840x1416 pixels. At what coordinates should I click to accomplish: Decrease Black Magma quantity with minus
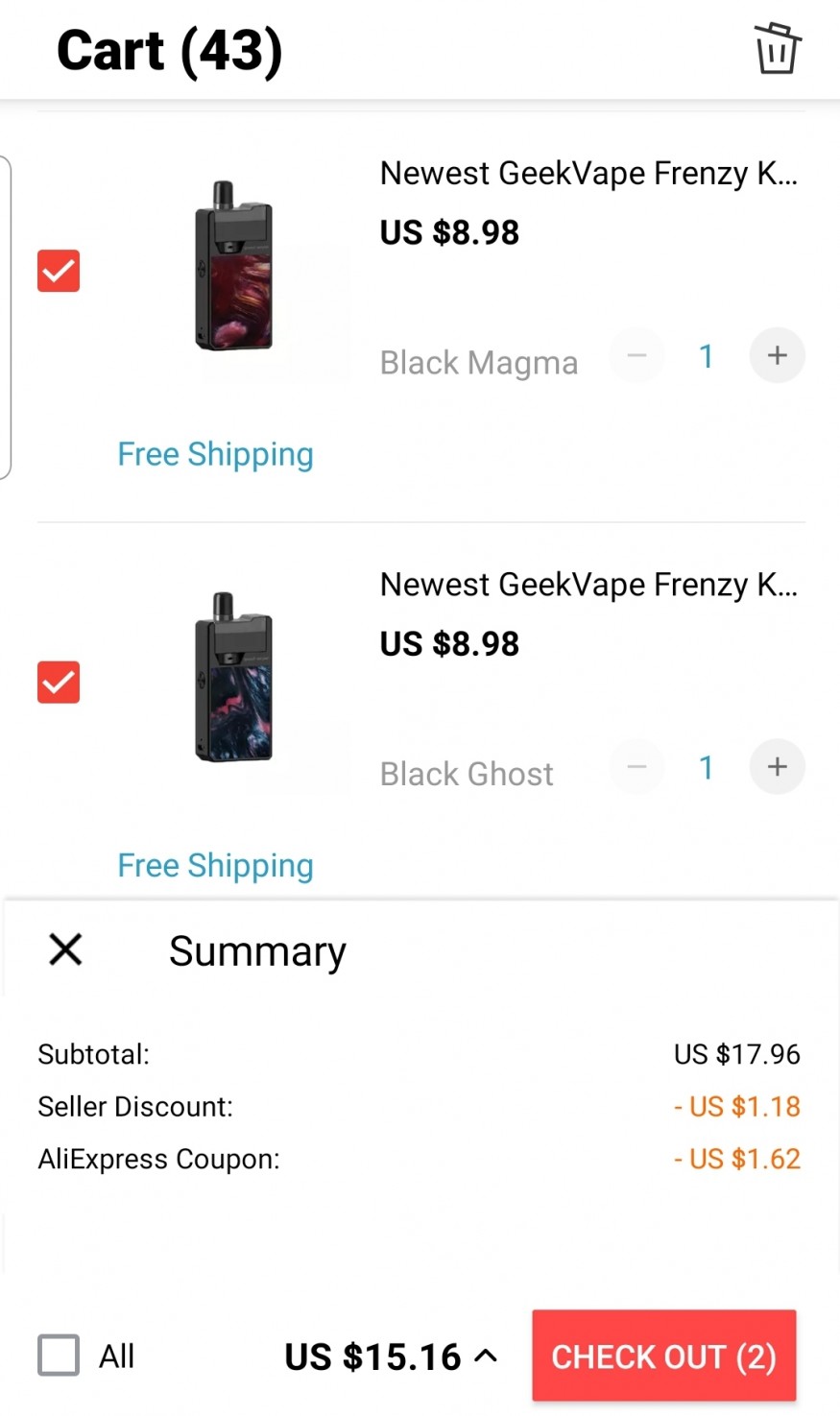click(x=636, y=356)
